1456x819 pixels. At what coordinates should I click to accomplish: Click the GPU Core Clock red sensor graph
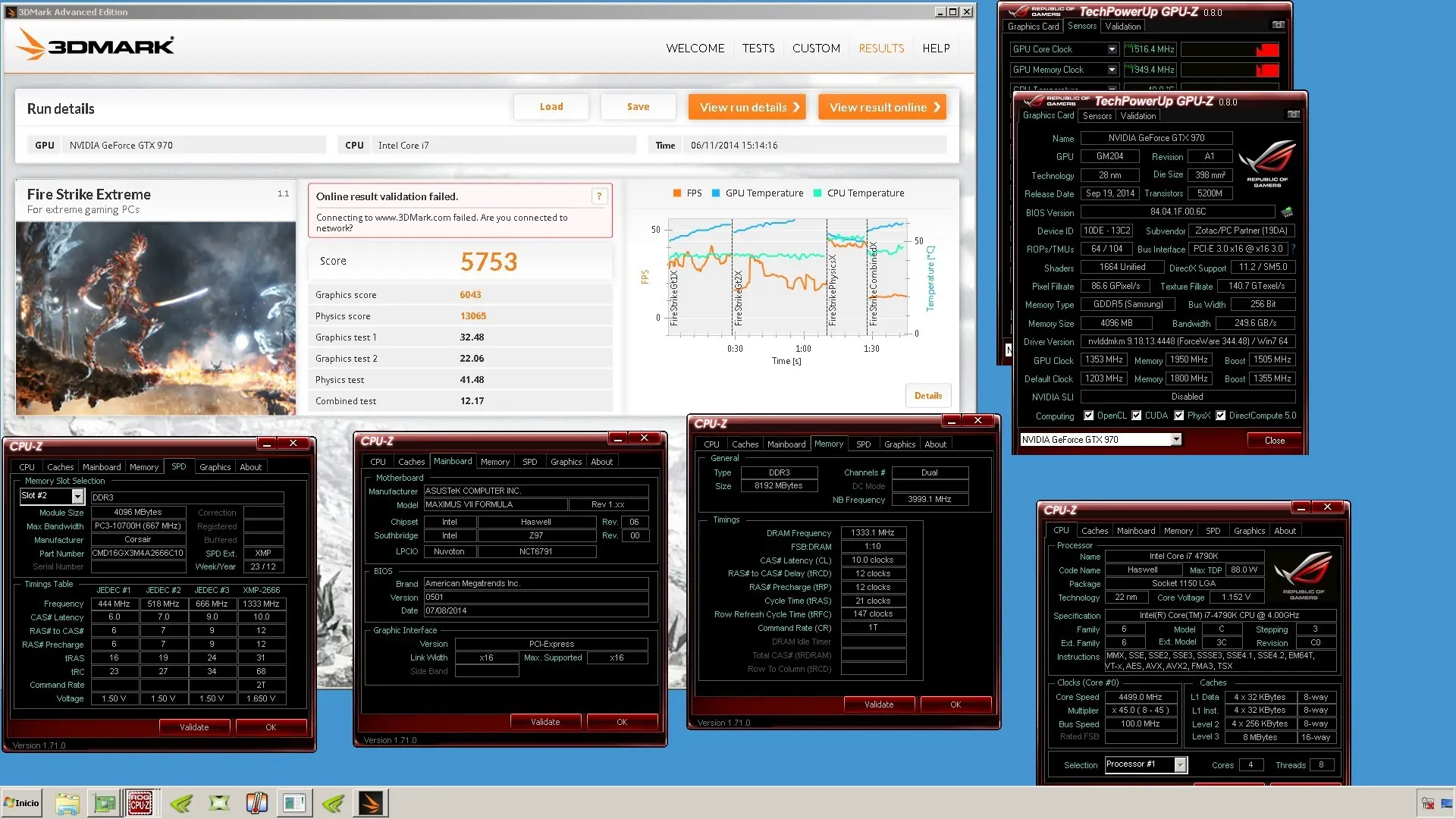(x=1230, y=49)
